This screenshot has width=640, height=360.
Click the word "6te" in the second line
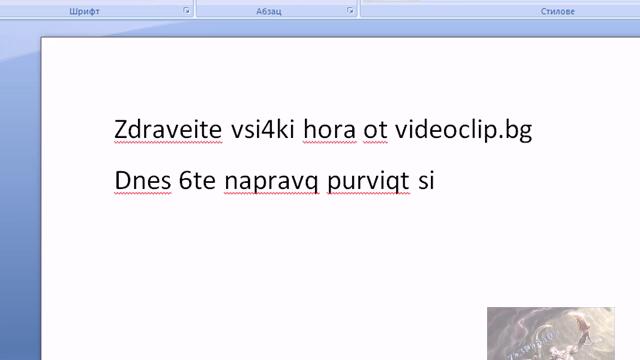tap(197, 180)
